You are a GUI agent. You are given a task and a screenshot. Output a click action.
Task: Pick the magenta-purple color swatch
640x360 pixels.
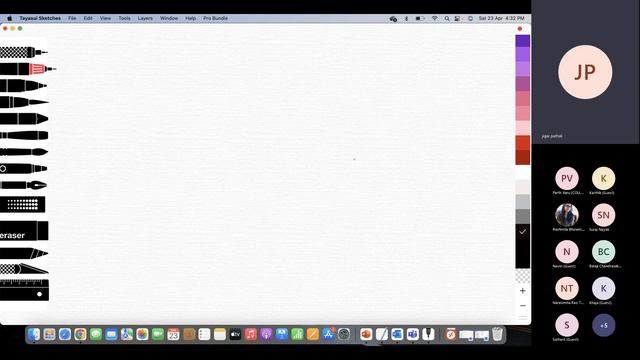[522, 84]
